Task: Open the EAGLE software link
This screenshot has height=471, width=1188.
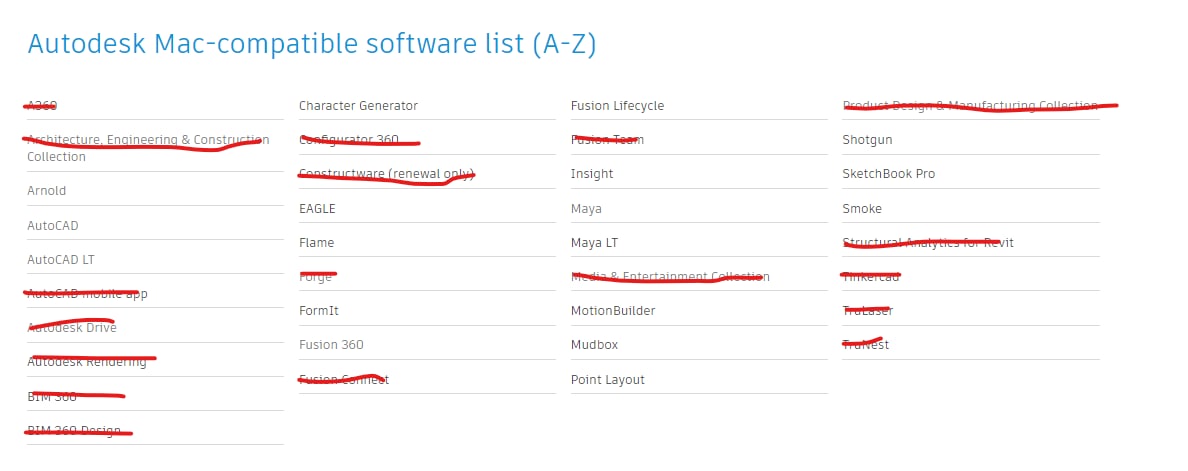Action: pos(317,209)
